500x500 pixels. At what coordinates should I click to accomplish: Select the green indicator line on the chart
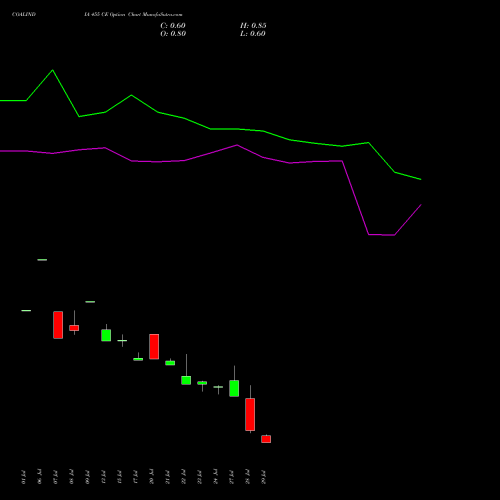click(x=210, y=129)
